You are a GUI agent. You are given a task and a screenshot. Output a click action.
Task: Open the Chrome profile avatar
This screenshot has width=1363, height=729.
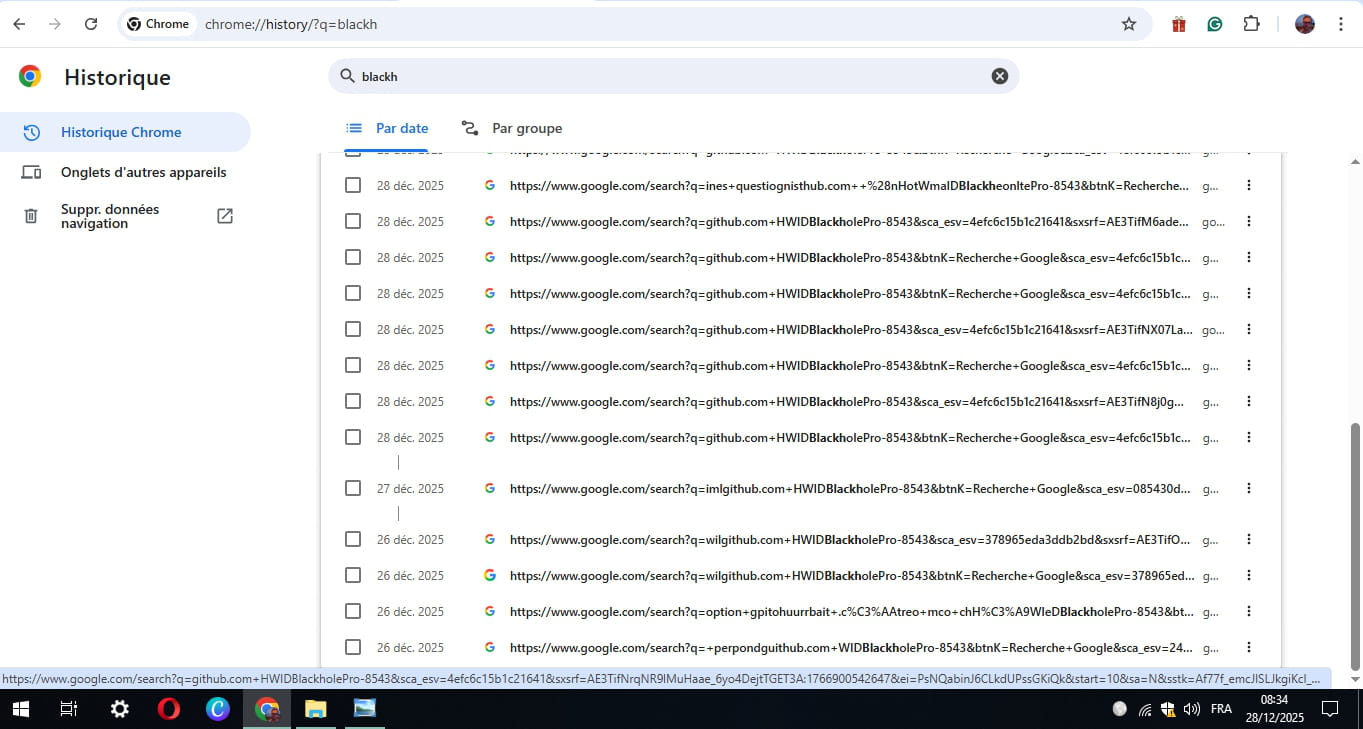[1305, 24]
